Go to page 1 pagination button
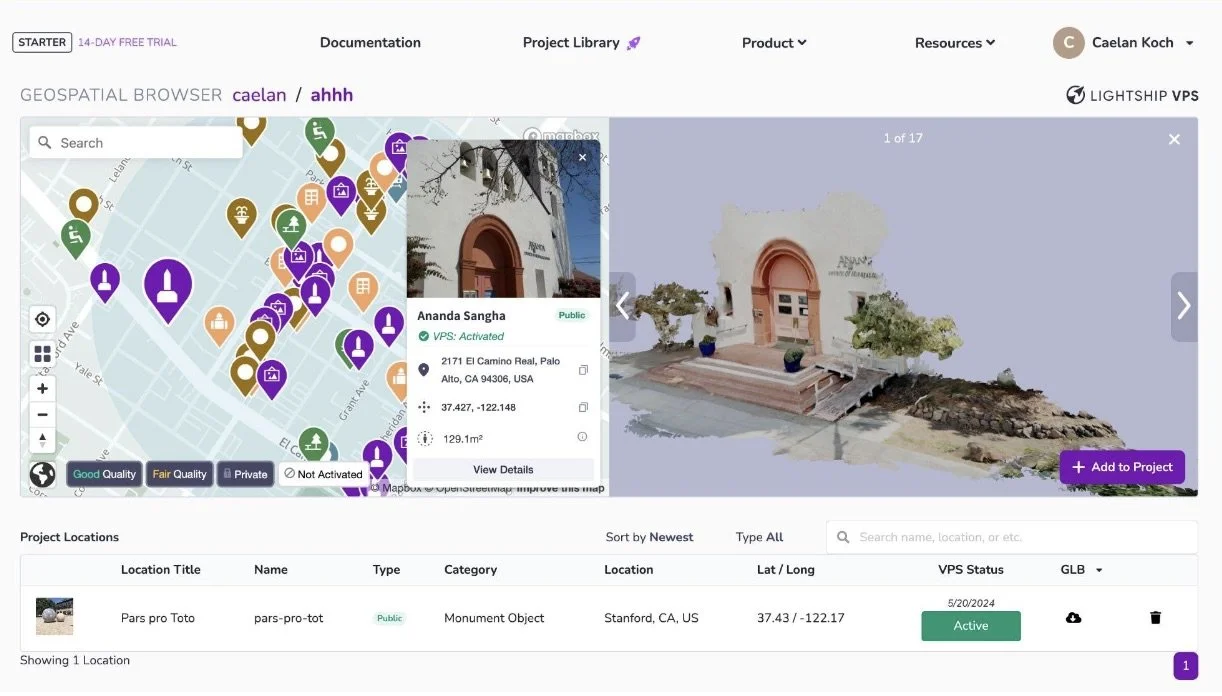 [1185, 666]
